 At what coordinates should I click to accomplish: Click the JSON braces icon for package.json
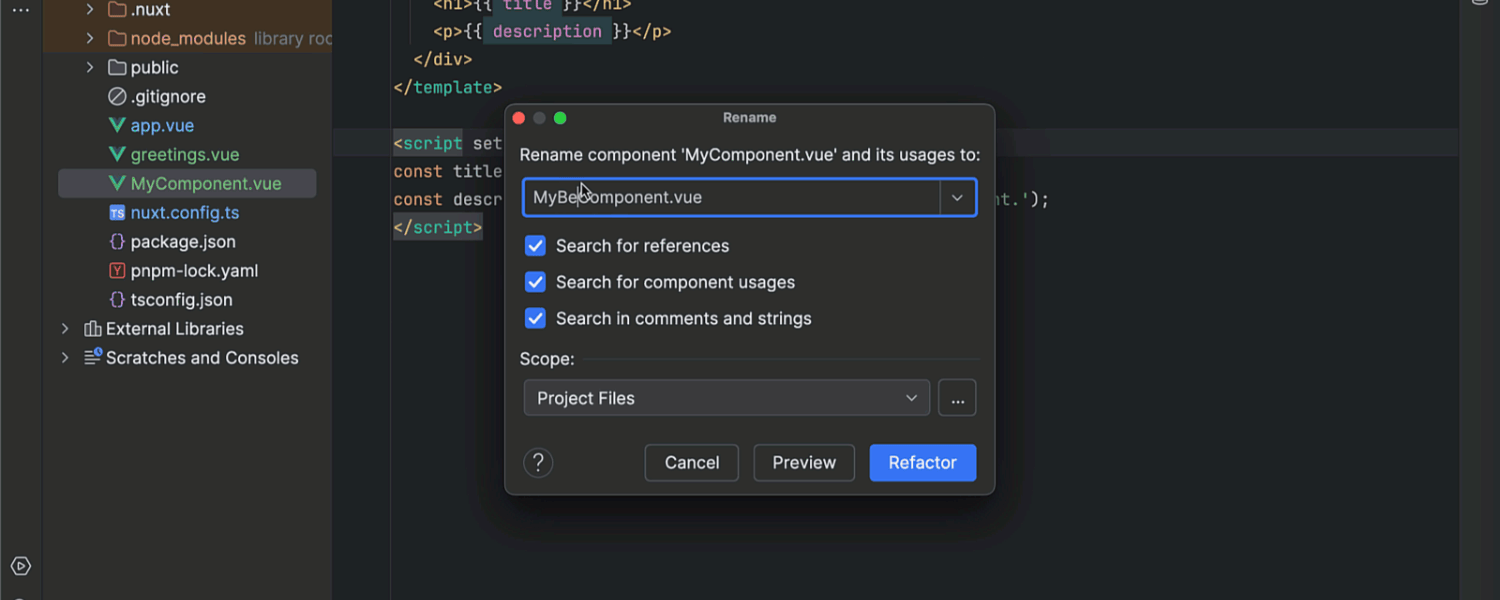117,242
